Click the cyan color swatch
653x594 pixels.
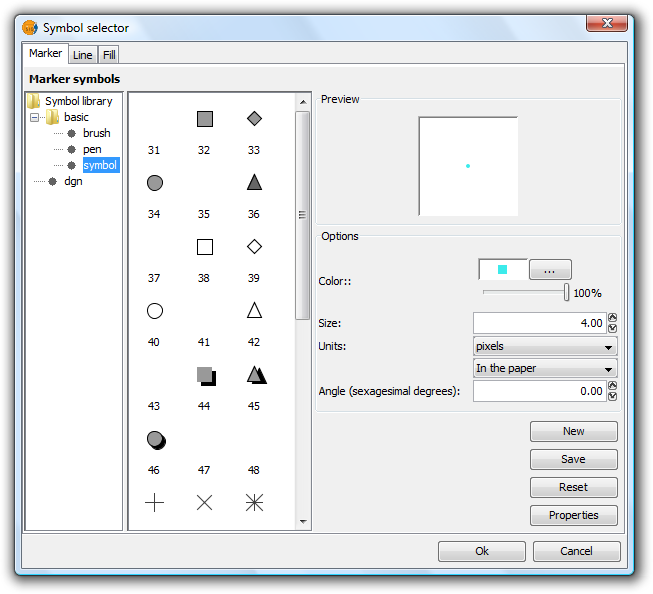click(503, 270)
